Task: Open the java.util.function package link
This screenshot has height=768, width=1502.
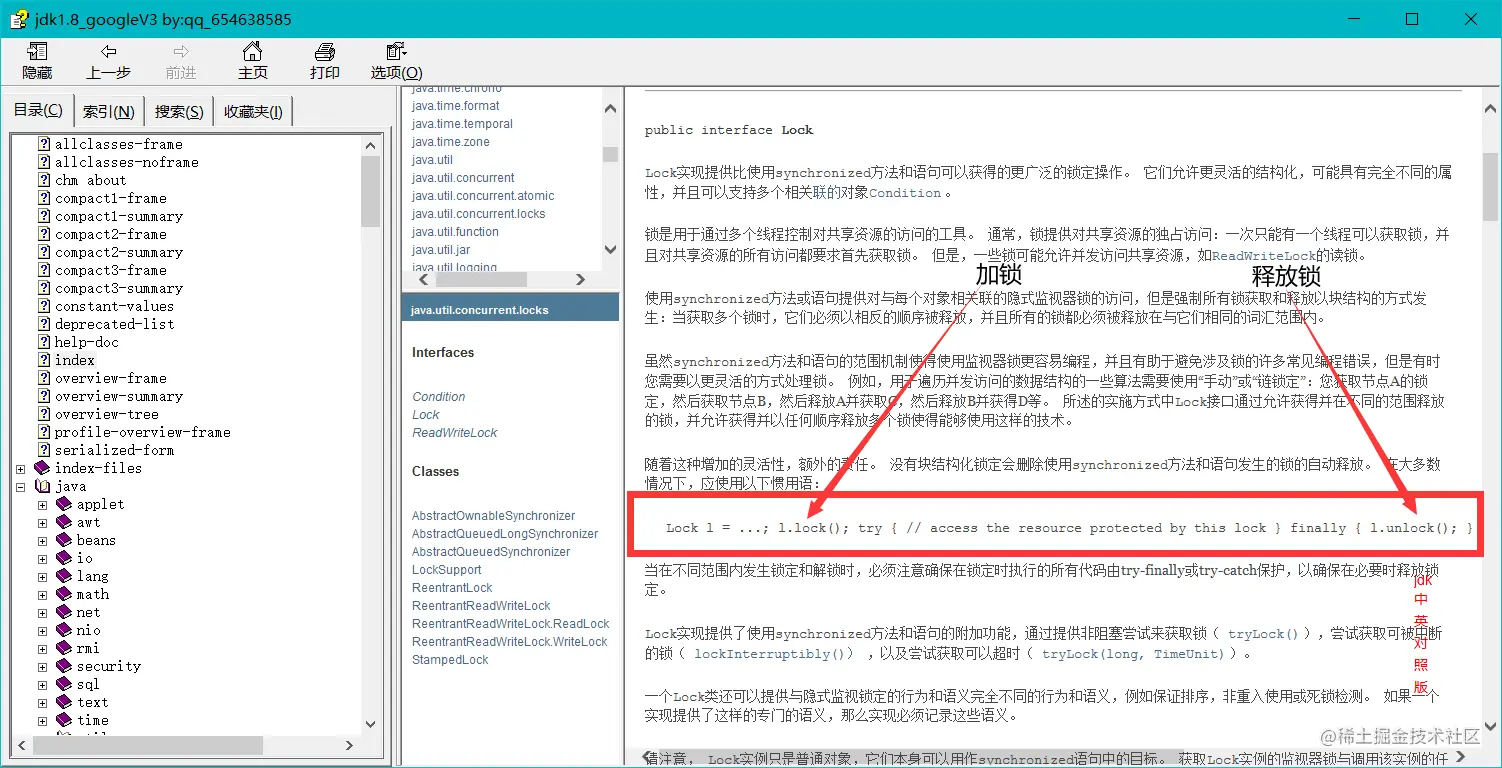Action: pos(455,232)
